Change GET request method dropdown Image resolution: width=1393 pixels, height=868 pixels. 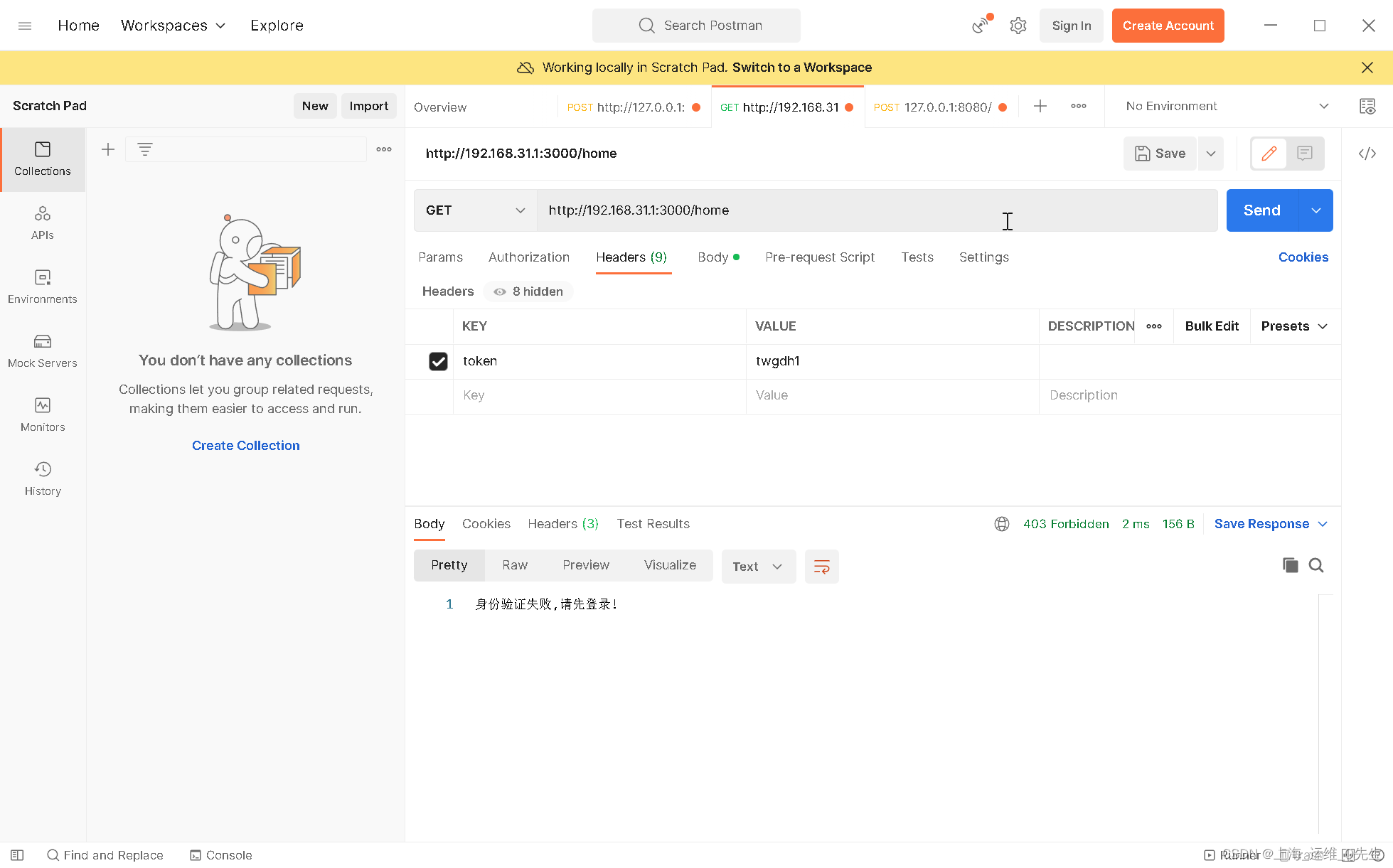(475, 210)
